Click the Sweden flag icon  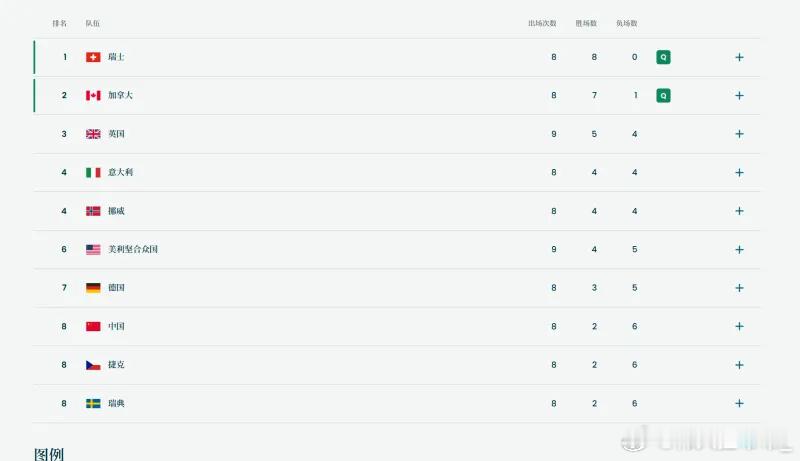coord(93,403)
